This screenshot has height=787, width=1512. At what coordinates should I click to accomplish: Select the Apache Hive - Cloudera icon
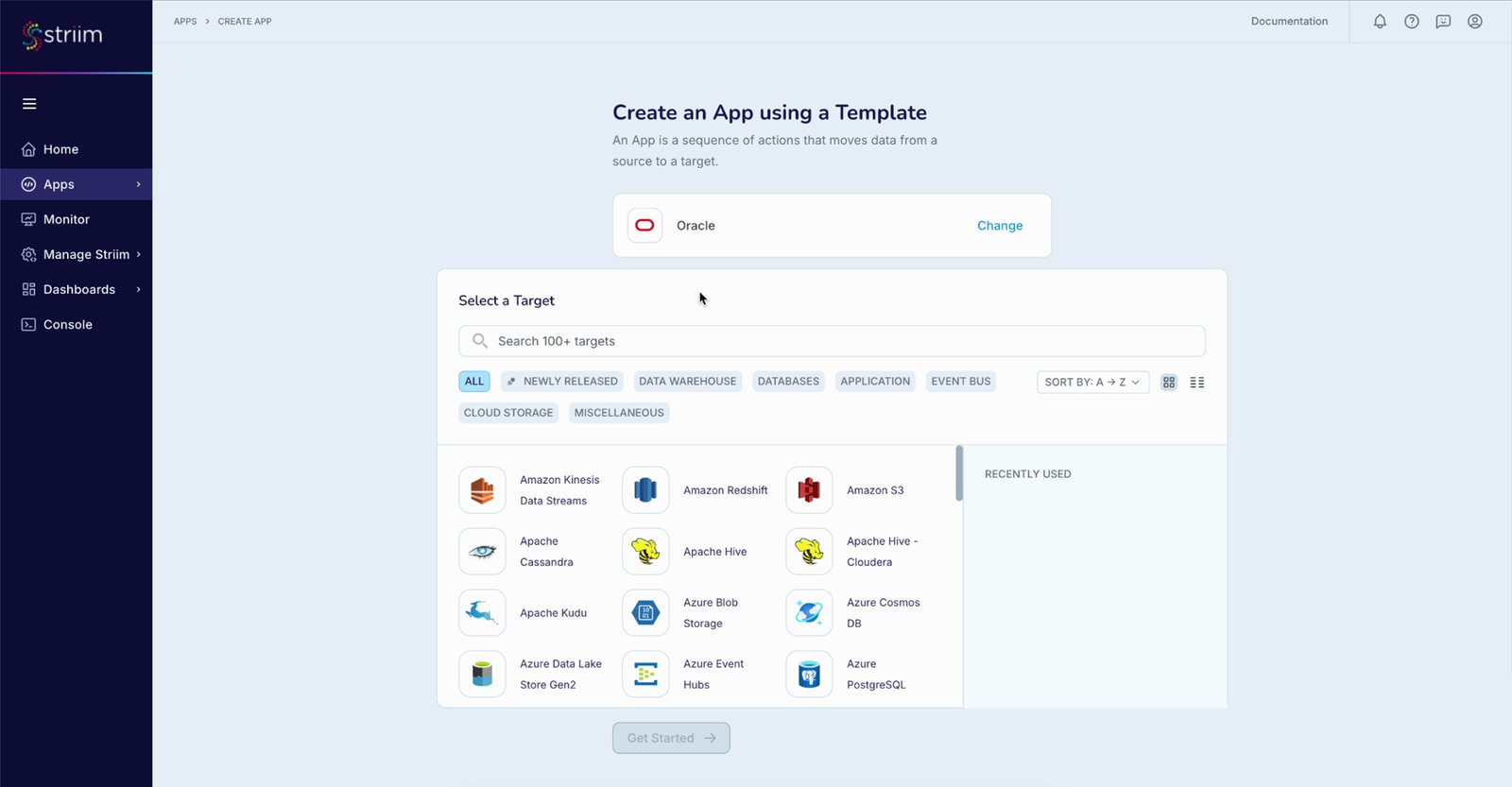(x=809, y=552)
